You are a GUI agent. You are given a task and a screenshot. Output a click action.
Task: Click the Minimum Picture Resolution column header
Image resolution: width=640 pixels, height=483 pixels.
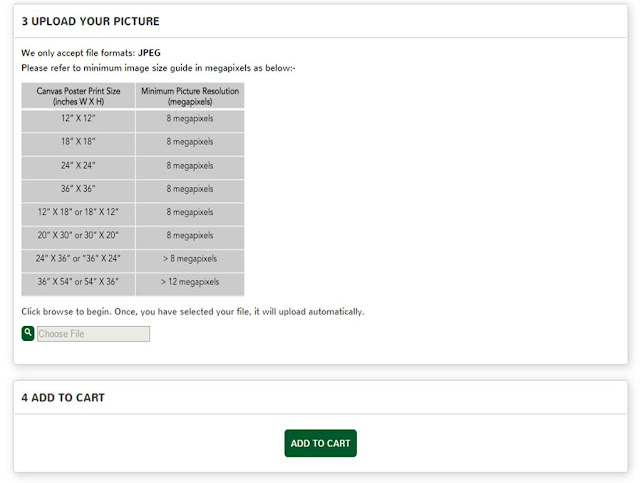[190, 96]
